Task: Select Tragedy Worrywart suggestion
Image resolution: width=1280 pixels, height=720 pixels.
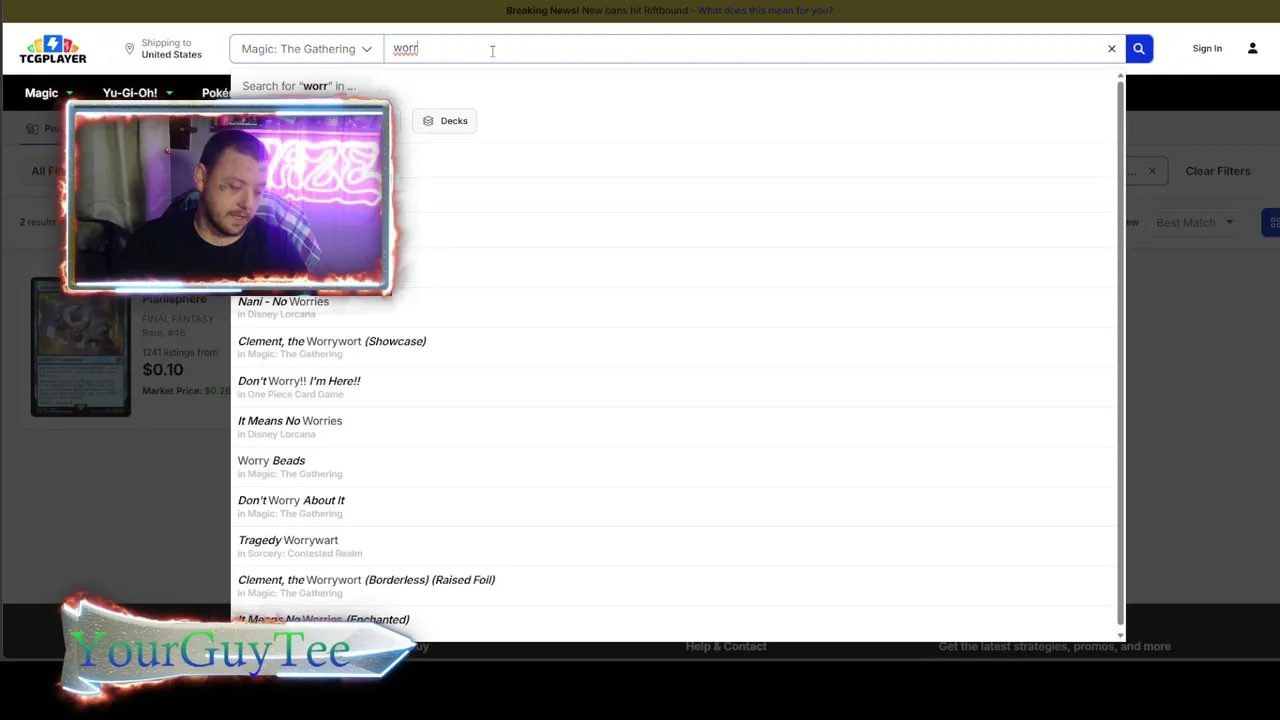Action: 673,546
